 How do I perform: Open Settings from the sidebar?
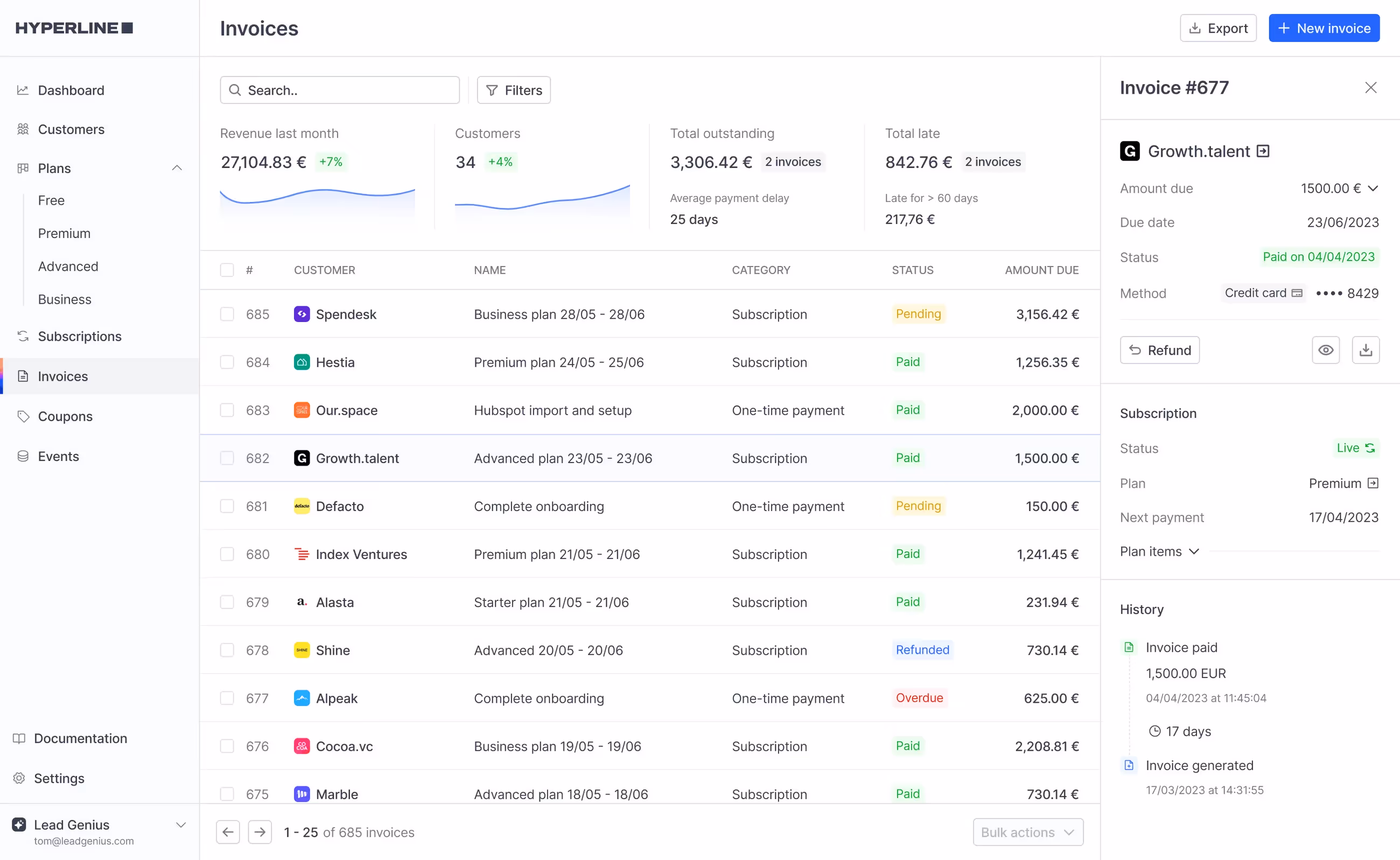click(59, 778)
